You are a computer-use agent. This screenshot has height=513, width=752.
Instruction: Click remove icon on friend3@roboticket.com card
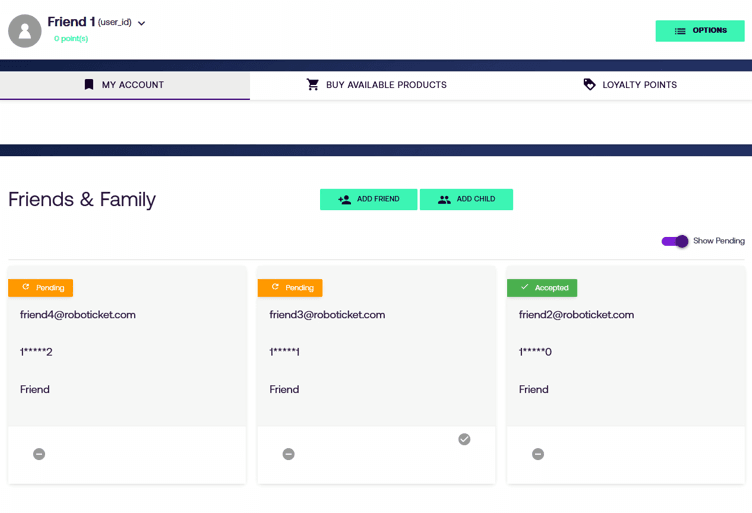[x=288, y=454]
